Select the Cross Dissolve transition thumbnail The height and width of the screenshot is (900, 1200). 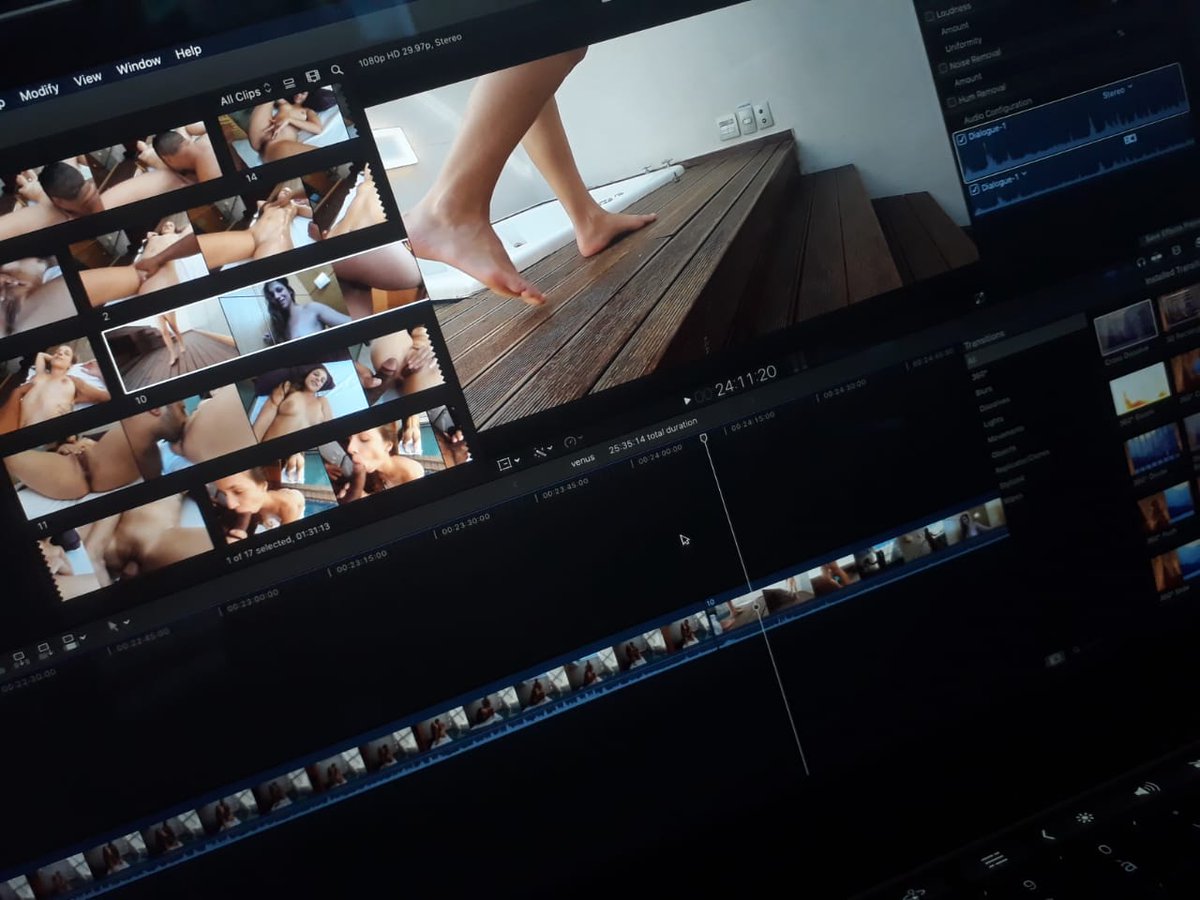tap(1125, 328)
